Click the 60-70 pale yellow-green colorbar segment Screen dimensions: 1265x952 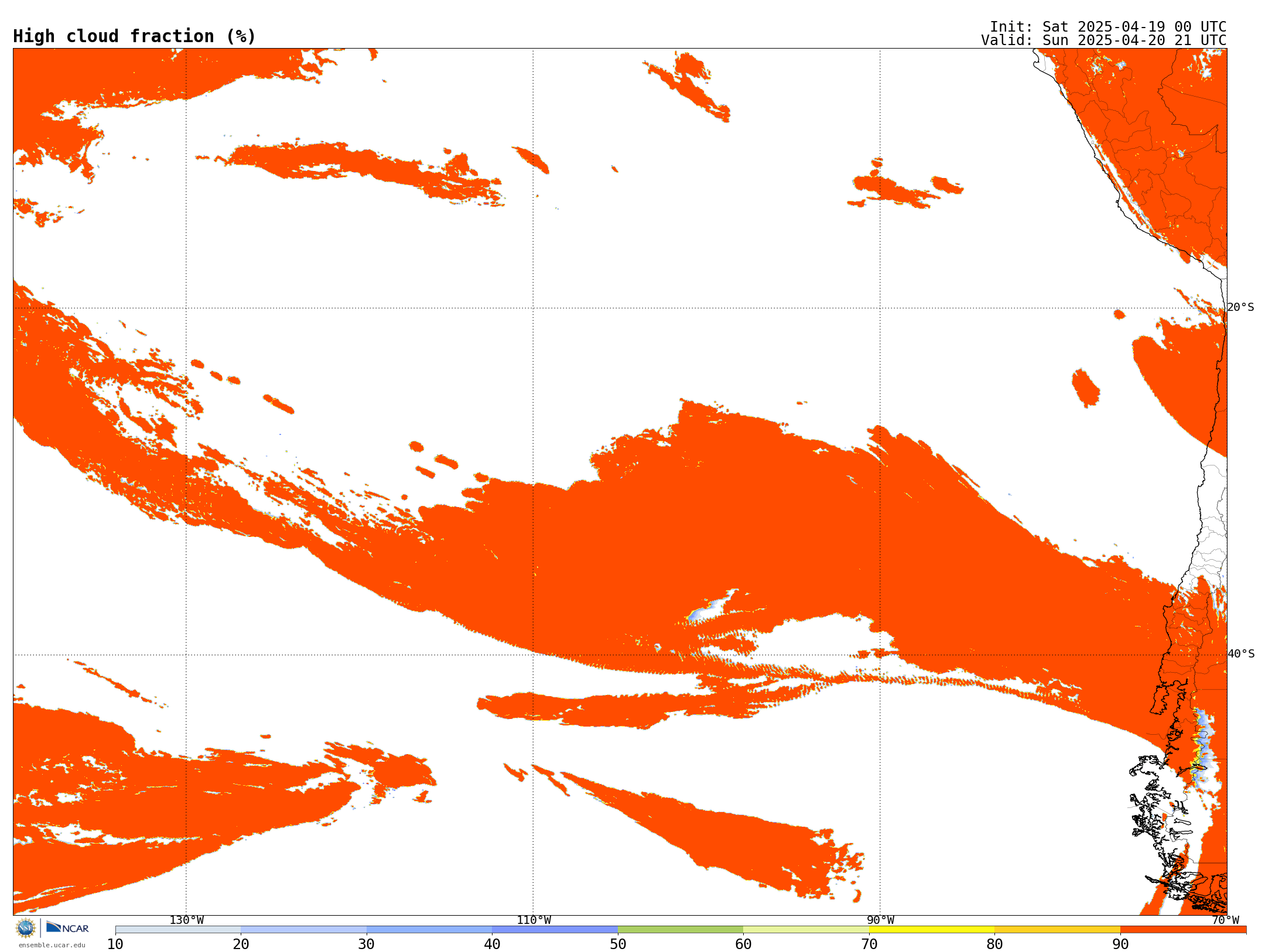coord(806,930)
